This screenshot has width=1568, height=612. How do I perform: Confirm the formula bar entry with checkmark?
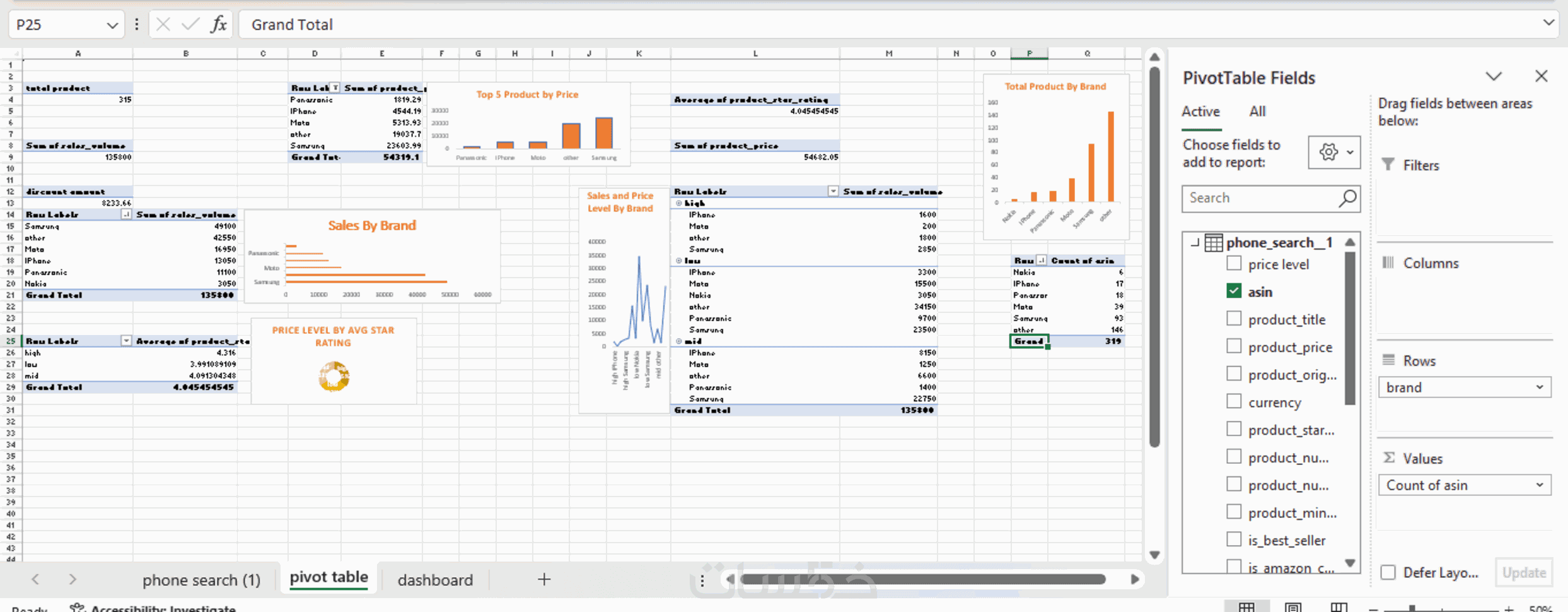tap(190, 25)
